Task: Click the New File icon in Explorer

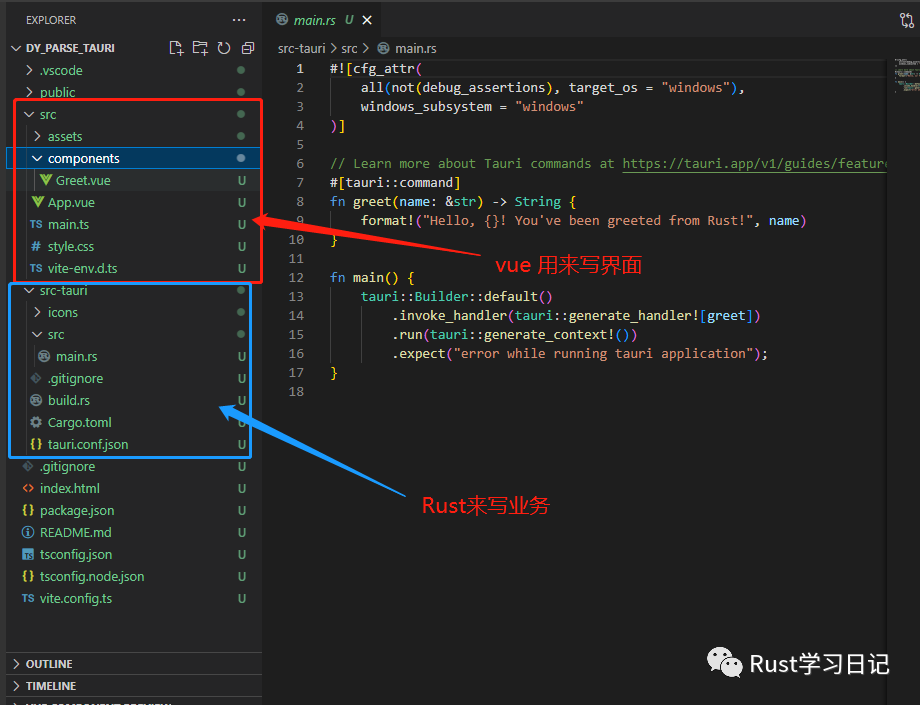Action: point(176,47)
